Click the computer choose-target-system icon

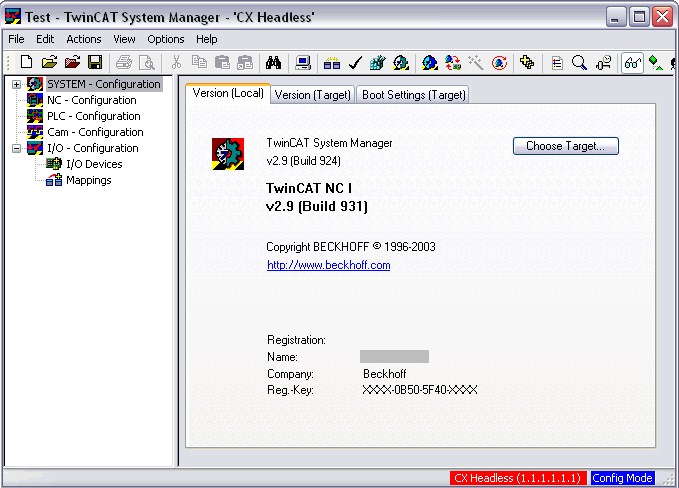pyautogui.click(x=303, y=63)
